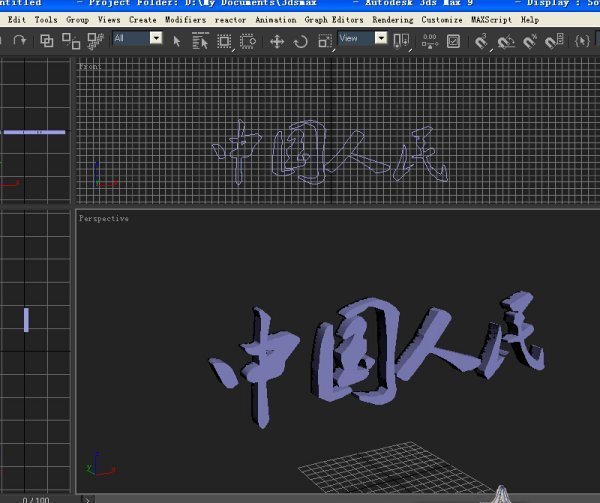Click the Redo arrow icon

point(20,41)
